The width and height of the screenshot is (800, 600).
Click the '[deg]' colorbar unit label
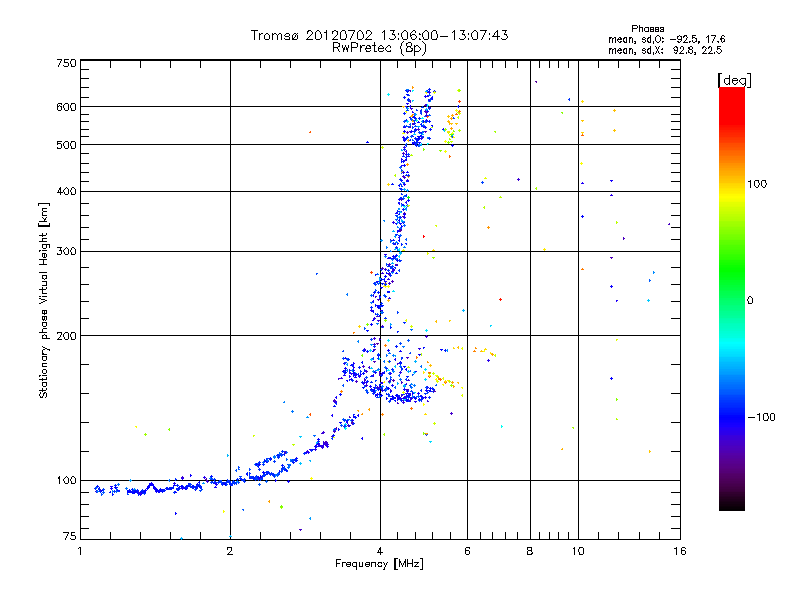point(734,80)
